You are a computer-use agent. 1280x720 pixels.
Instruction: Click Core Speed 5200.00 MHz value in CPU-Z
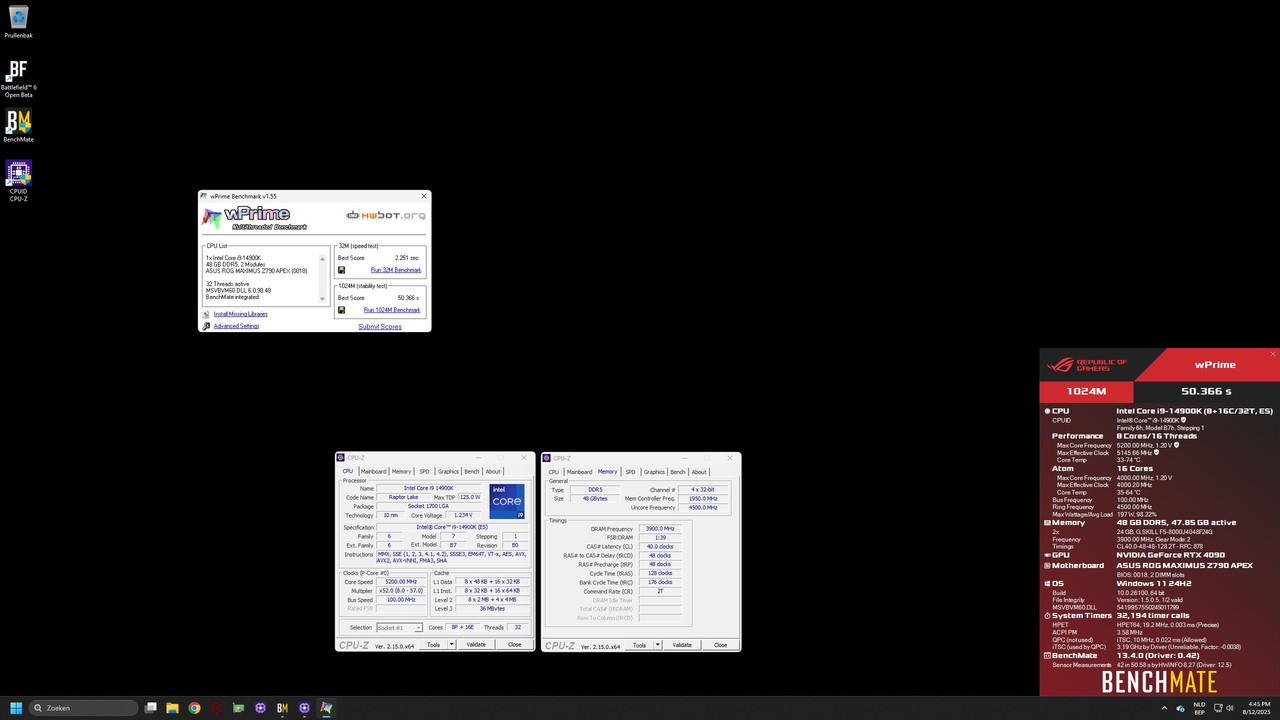pos(401,581)
